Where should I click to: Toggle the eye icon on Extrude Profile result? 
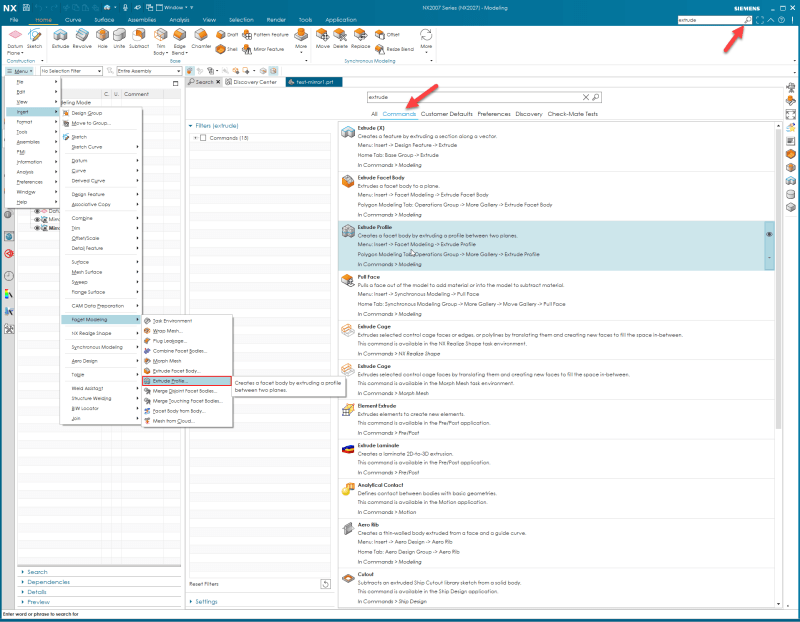[x=769, y=234]
